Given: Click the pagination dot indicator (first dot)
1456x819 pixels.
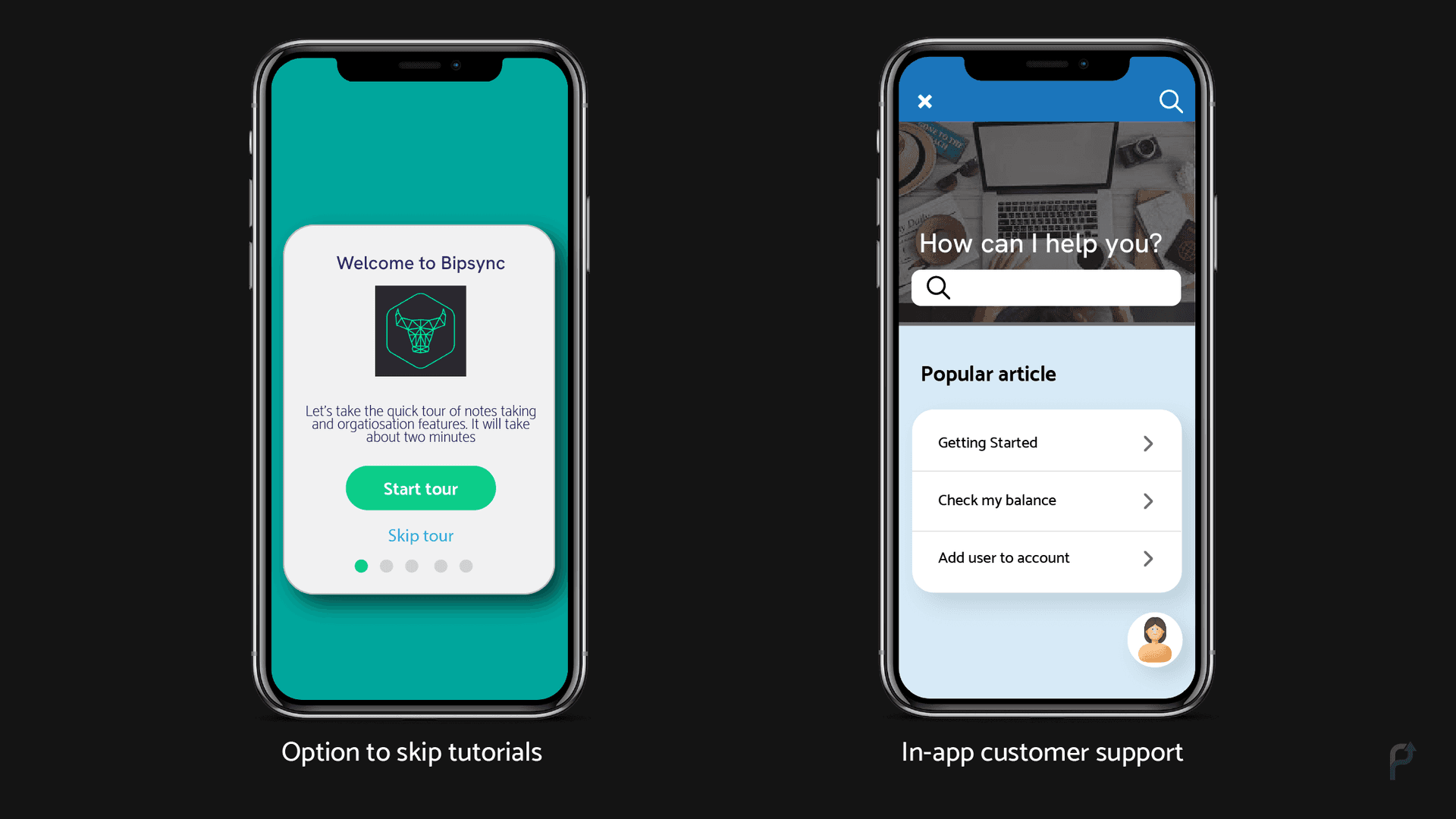Looking at the screenshot, I should click(x=360, y=565).
